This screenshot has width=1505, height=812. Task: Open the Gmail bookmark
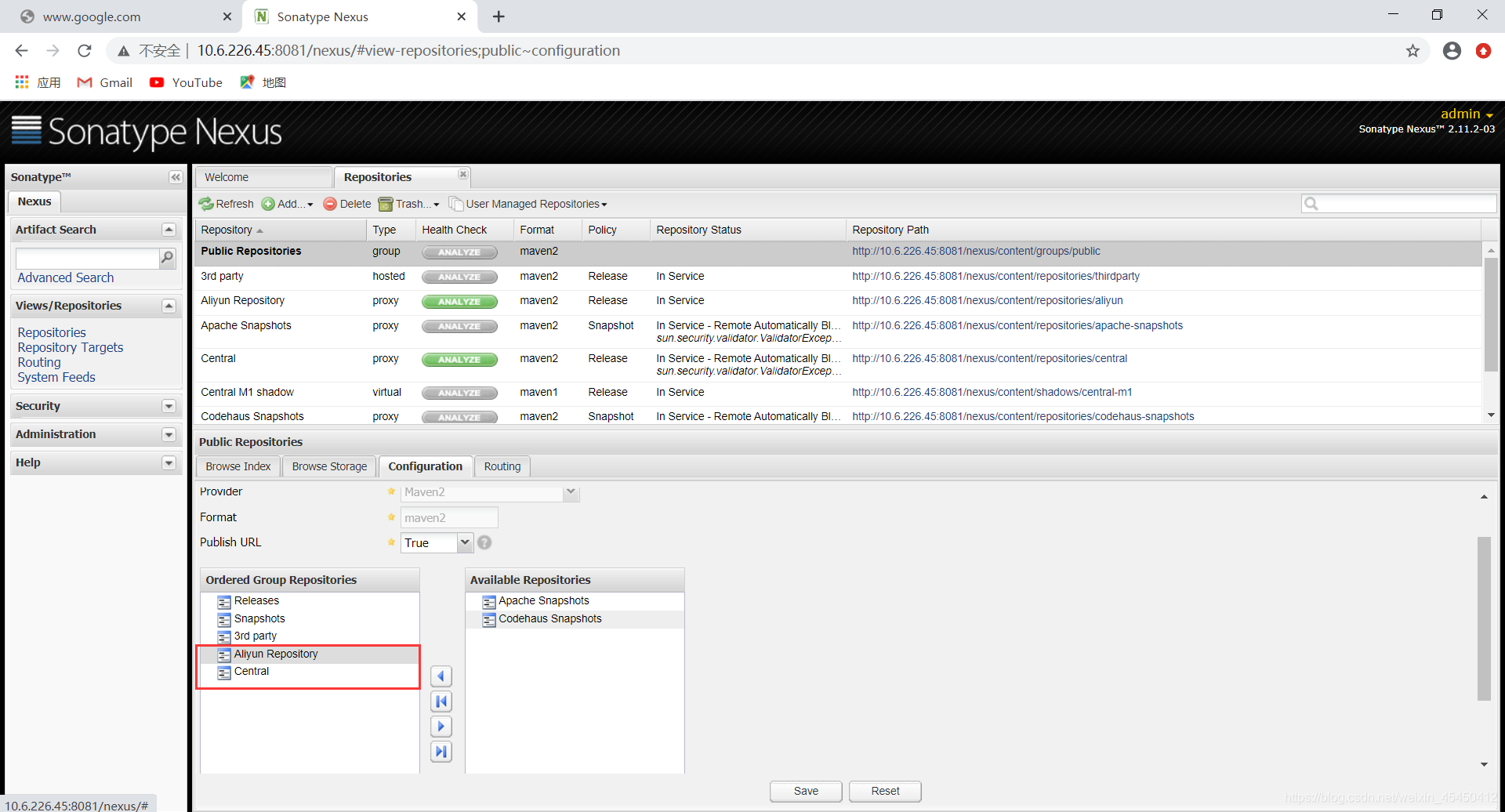click(x=105, y=82)
